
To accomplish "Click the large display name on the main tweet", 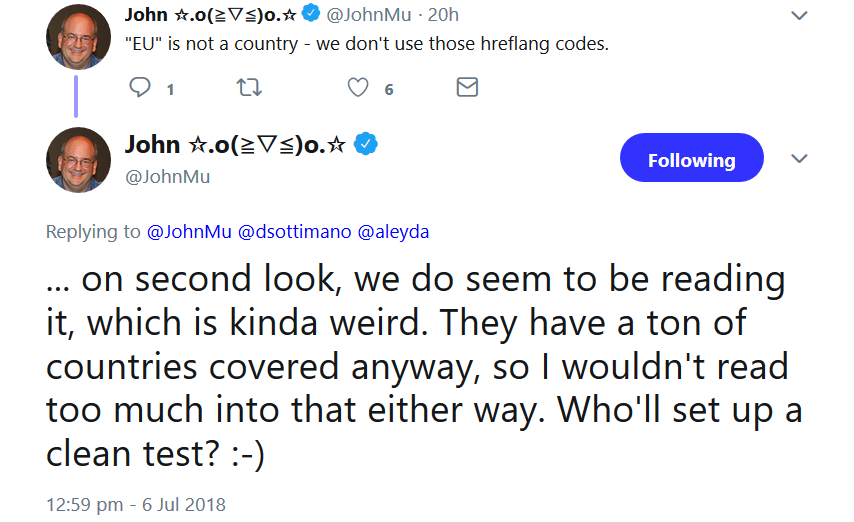I will (x=237, y=144).
